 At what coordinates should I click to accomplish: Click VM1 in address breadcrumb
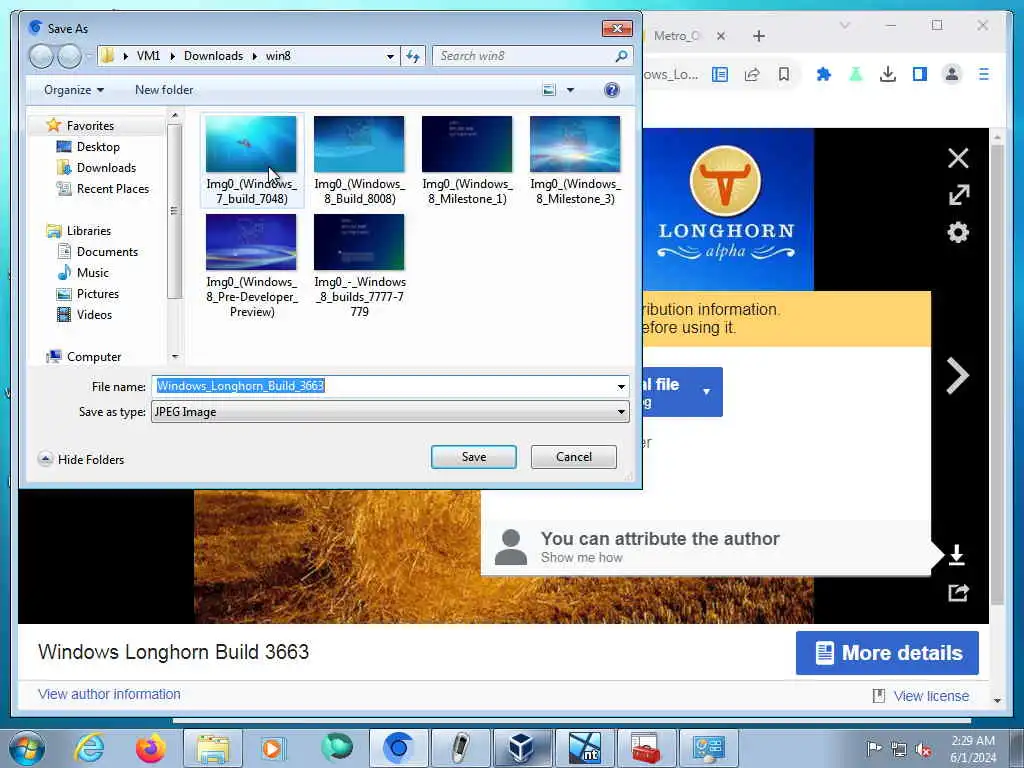click(x=148, y=56)
